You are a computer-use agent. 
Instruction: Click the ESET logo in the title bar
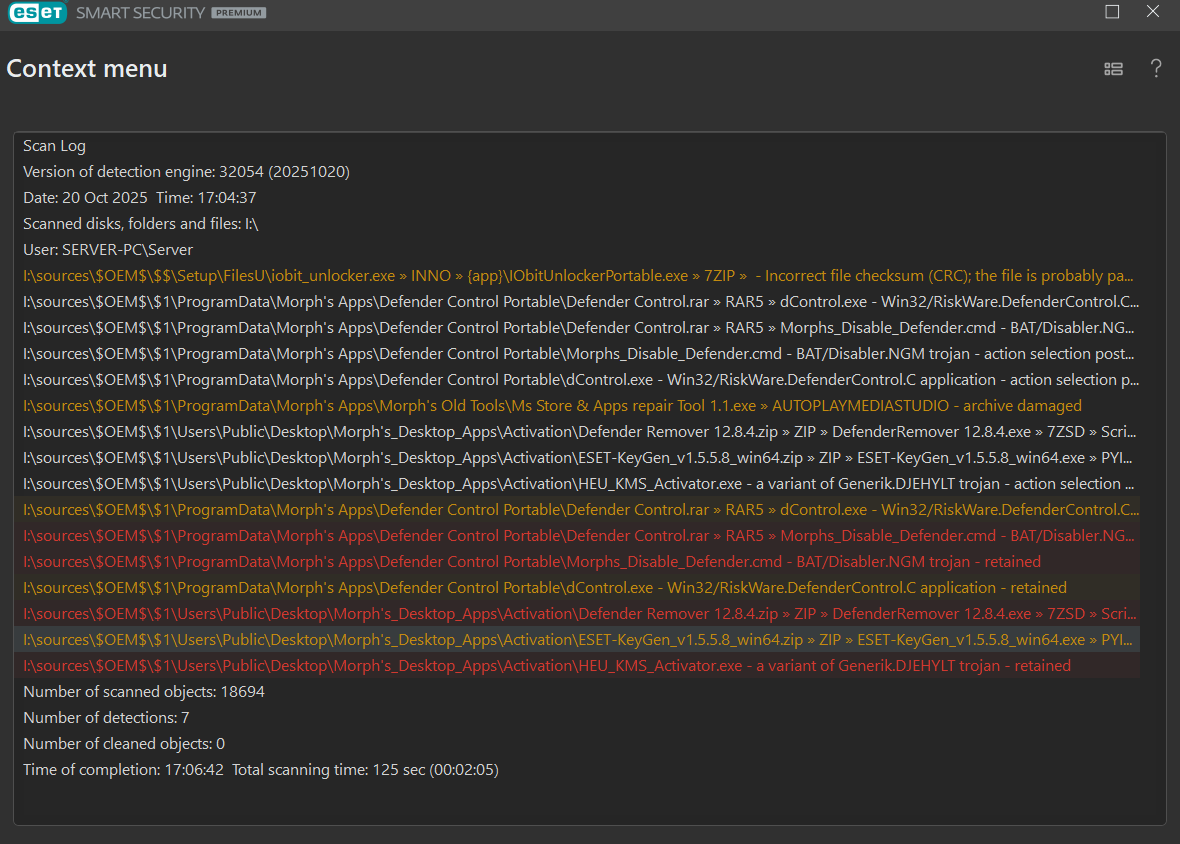click(36, 13)
